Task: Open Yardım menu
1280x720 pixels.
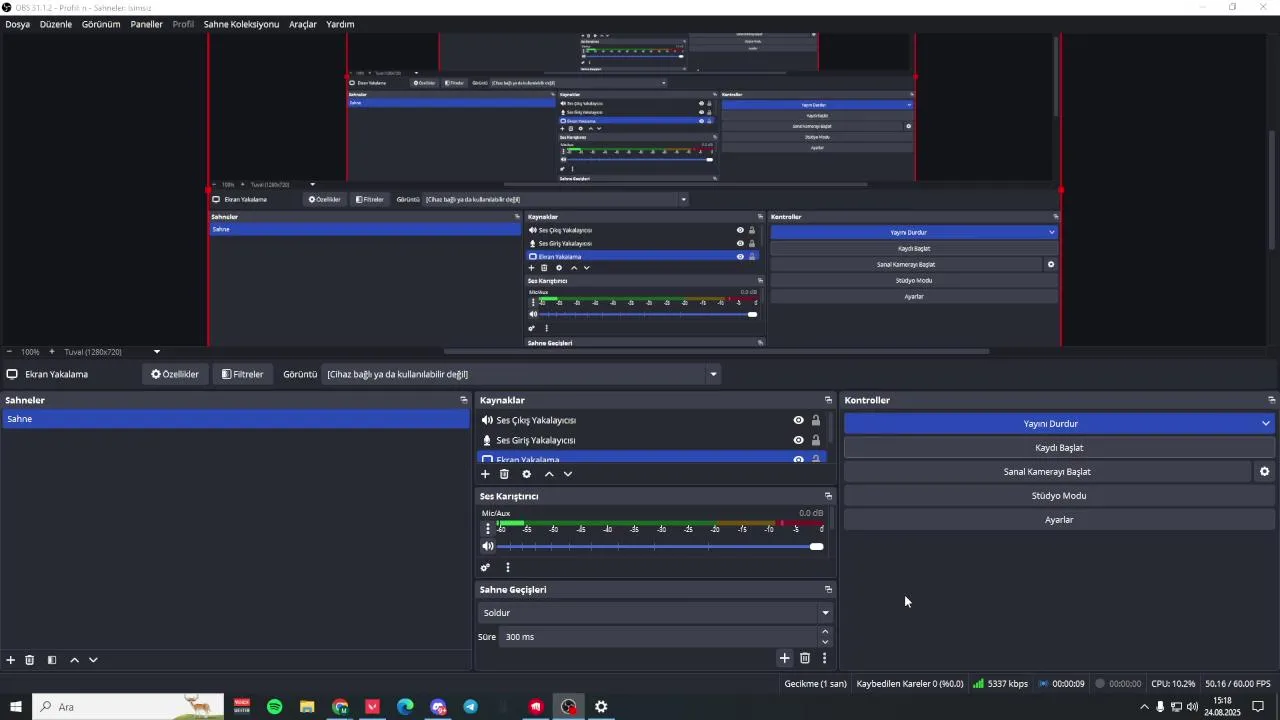Action: (340, 24)
